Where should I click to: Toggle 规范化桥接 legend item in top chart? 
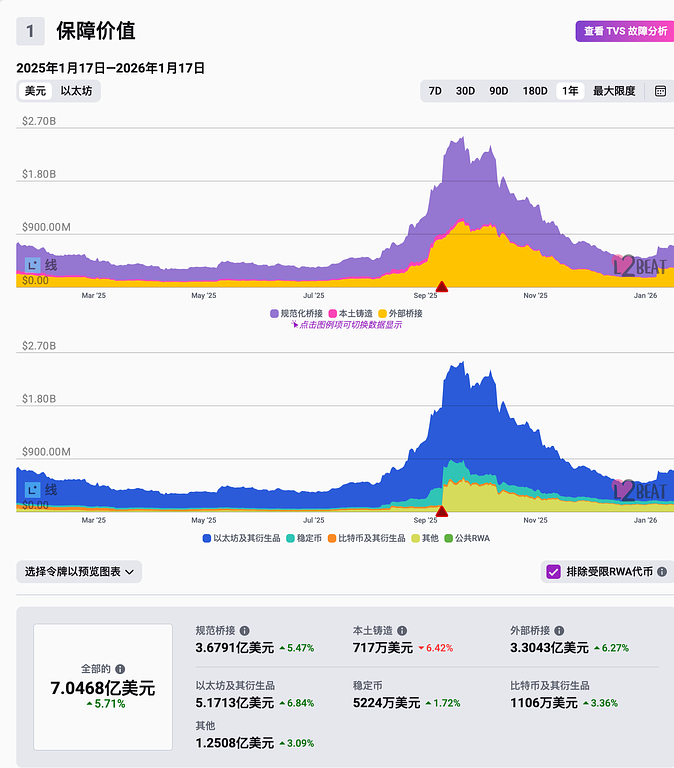click(296, 313)
